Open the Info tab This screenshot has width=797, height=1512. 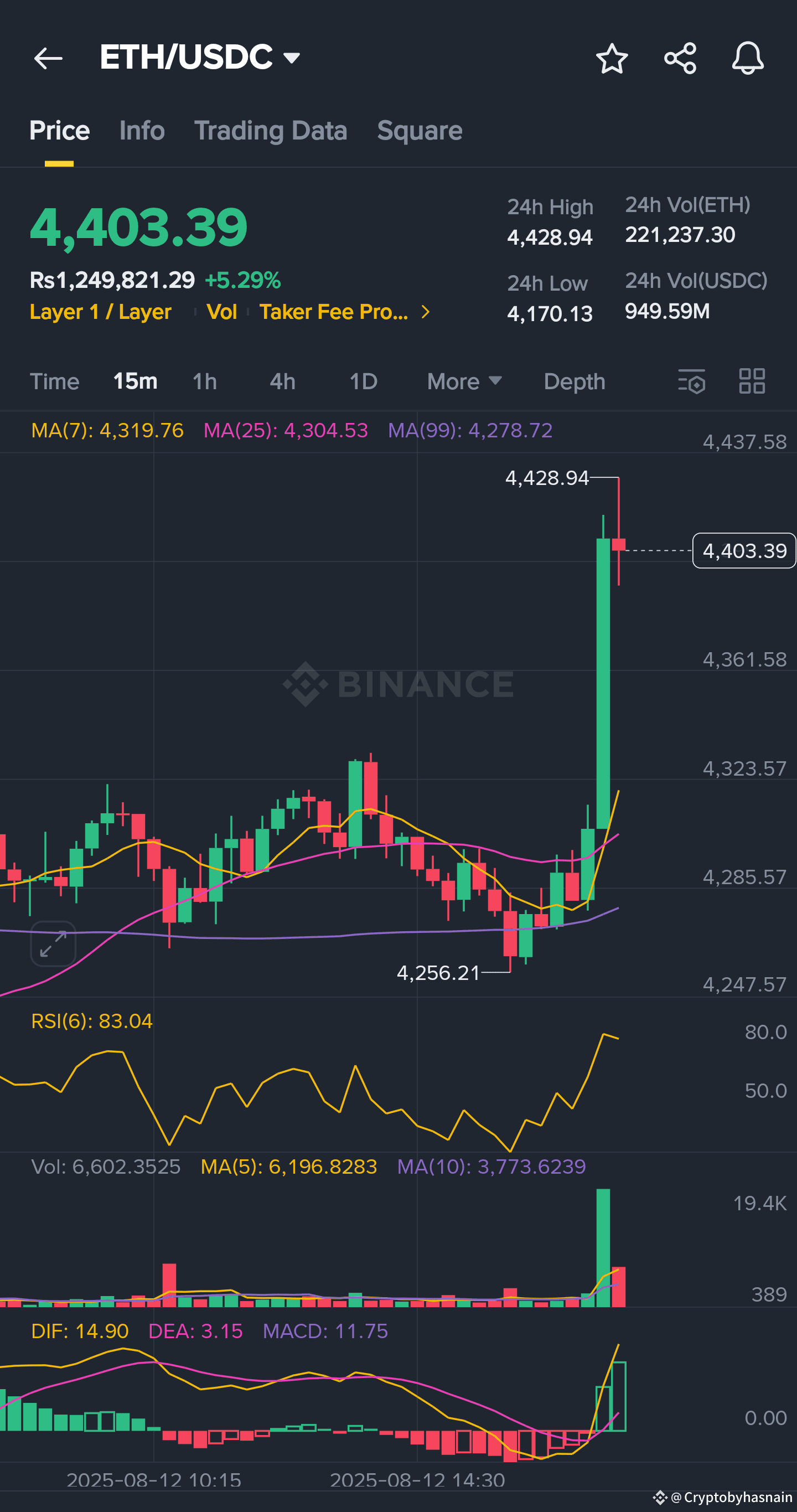point(142,130)
